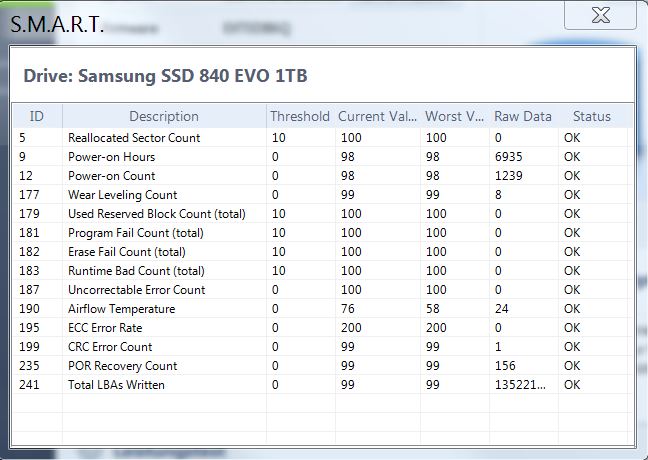The image size is (648, 460).
Task: Sort by Raw Data column header
Action: [x=523, y=116]
